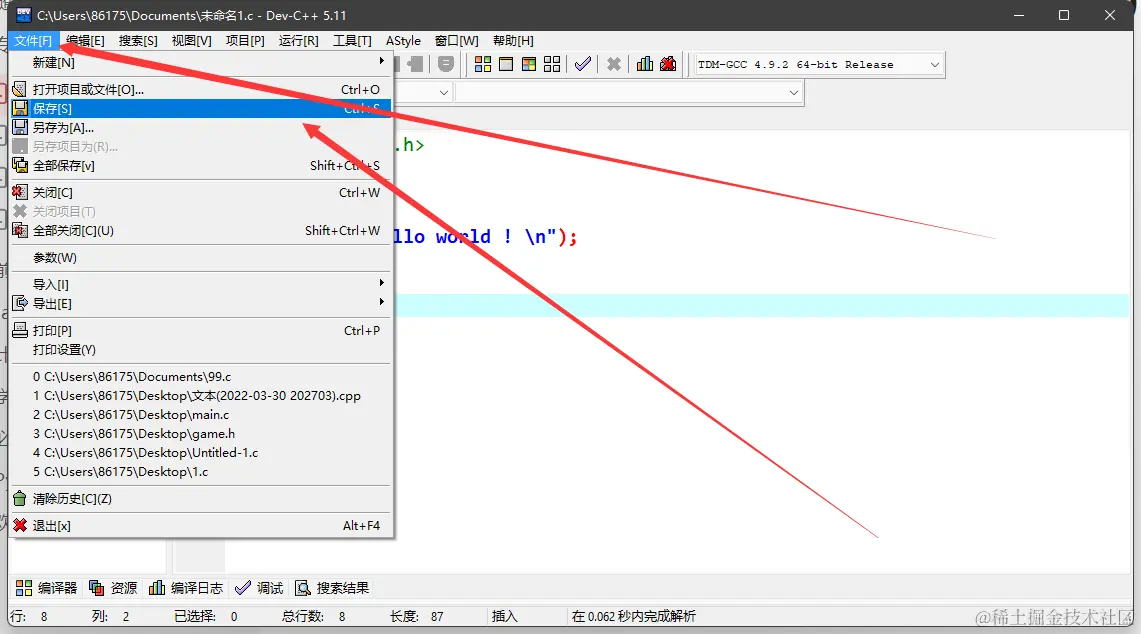1141x634 pixels.
Task: Open the 编辑[E] menu
Action: [85, 41]
